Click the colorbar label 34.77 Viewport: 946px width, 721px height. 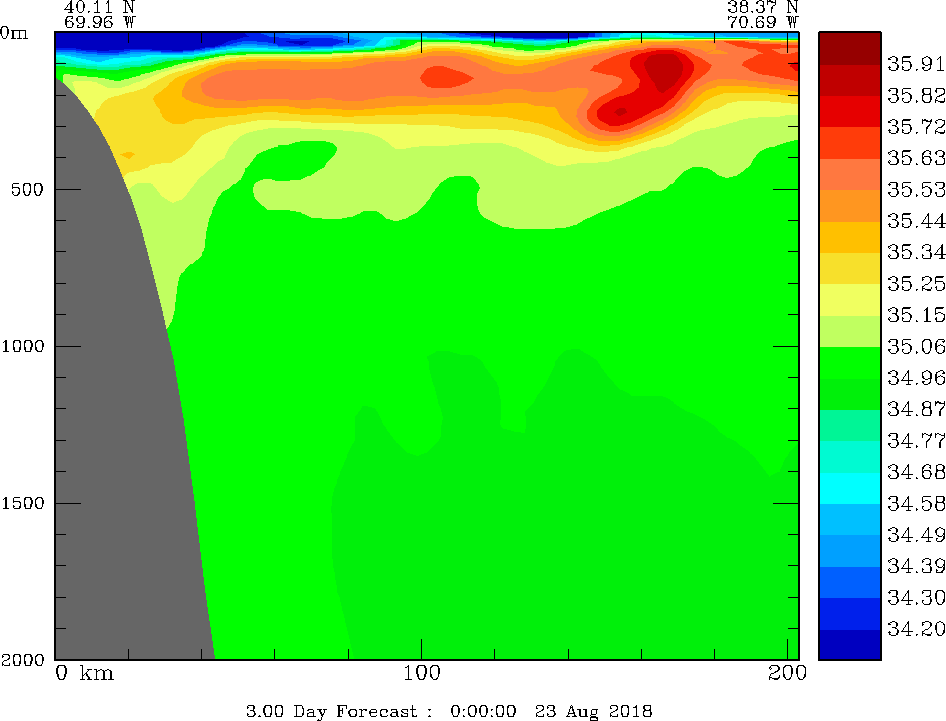915,440
